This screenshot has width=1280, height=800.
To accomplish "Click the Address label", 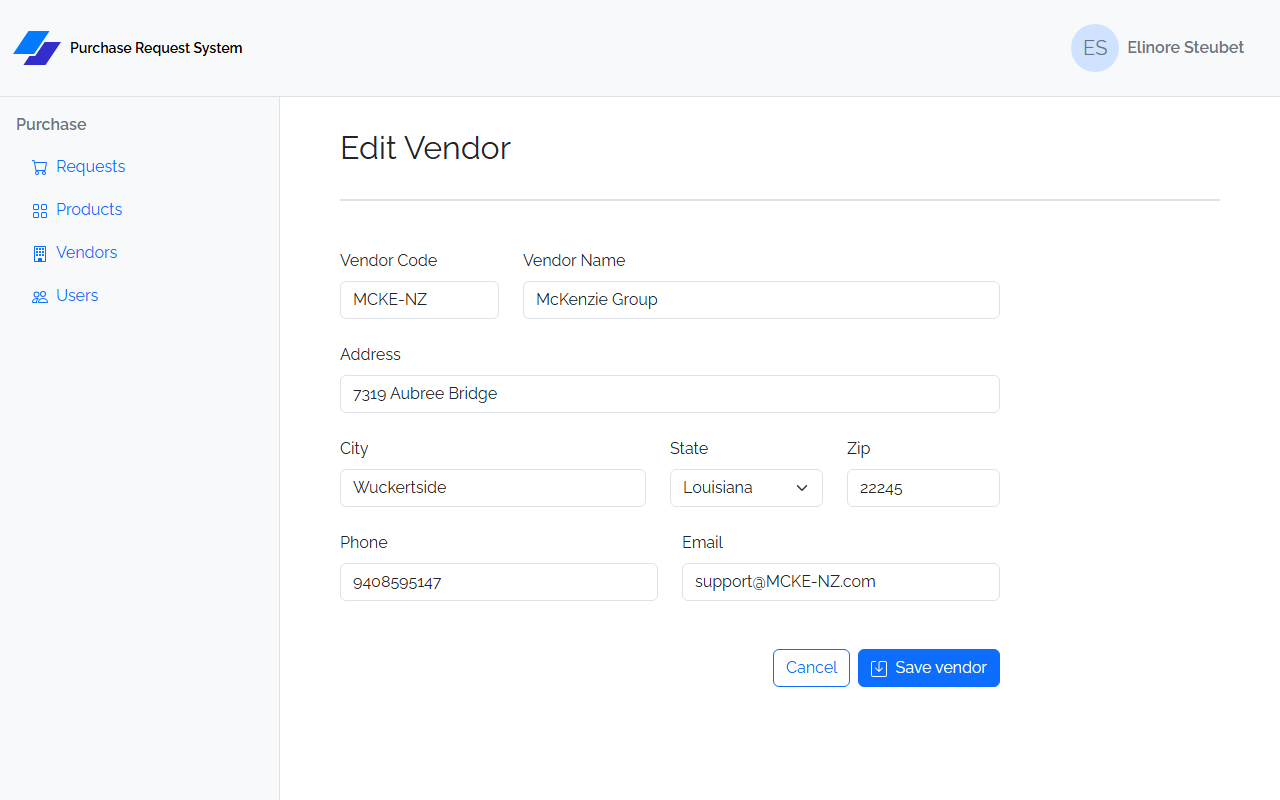I will (x=370, y=354).
